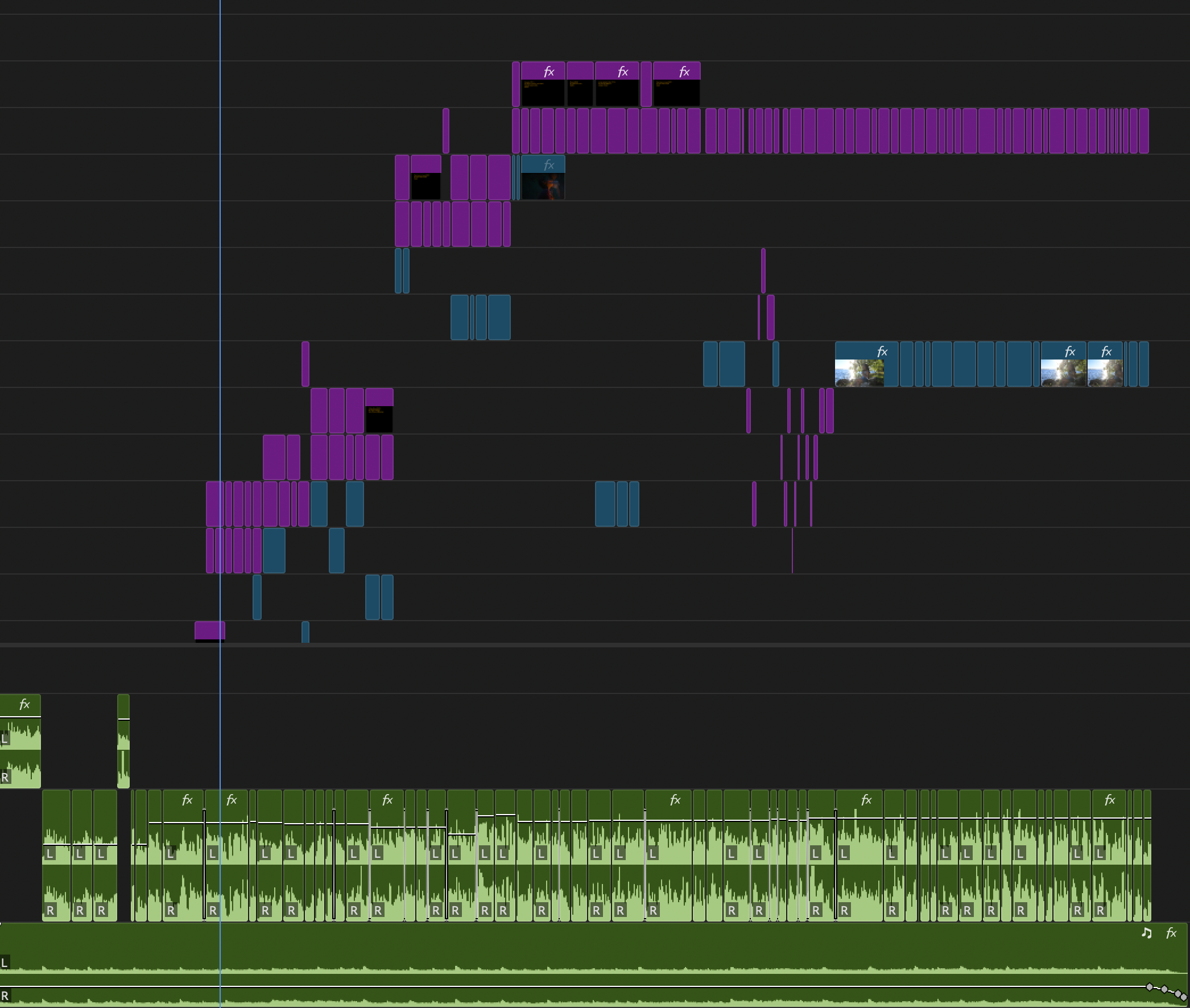Click last fx badge in the topmost purple clip row
Image resolution: width=1190 pixels, height=1008 pixels.
pos(684,72)
